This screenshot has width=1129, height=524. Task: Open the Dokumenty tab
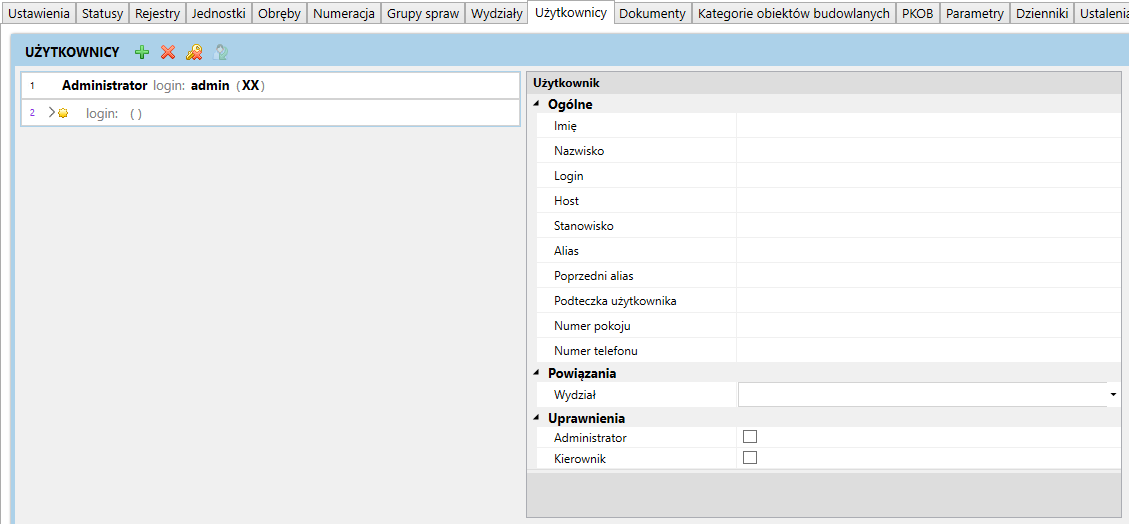pyautogui.click(x=652, y=13)
